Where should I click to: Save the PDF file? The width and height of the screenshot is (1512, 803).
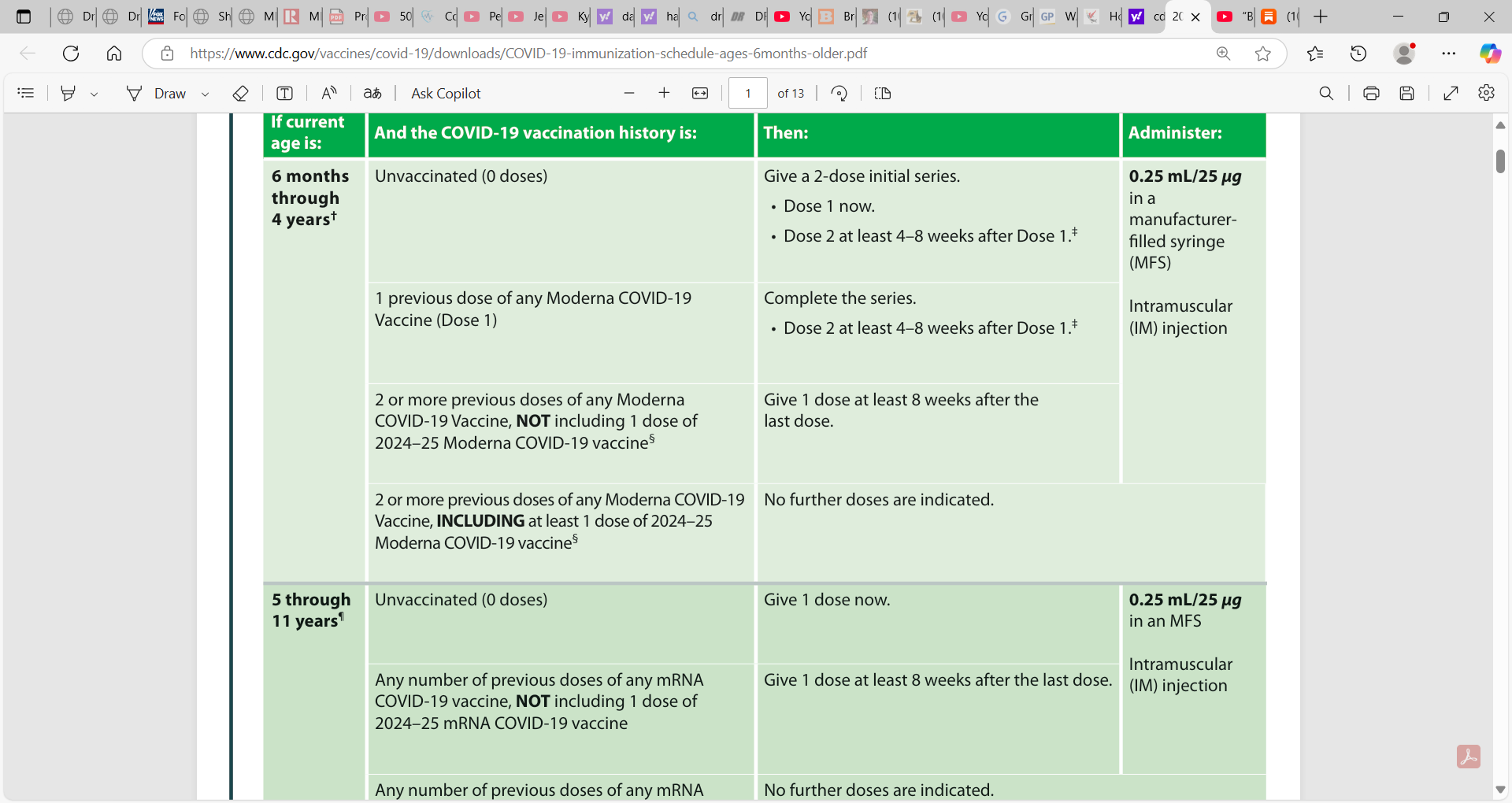click(x=1406, y=93)
